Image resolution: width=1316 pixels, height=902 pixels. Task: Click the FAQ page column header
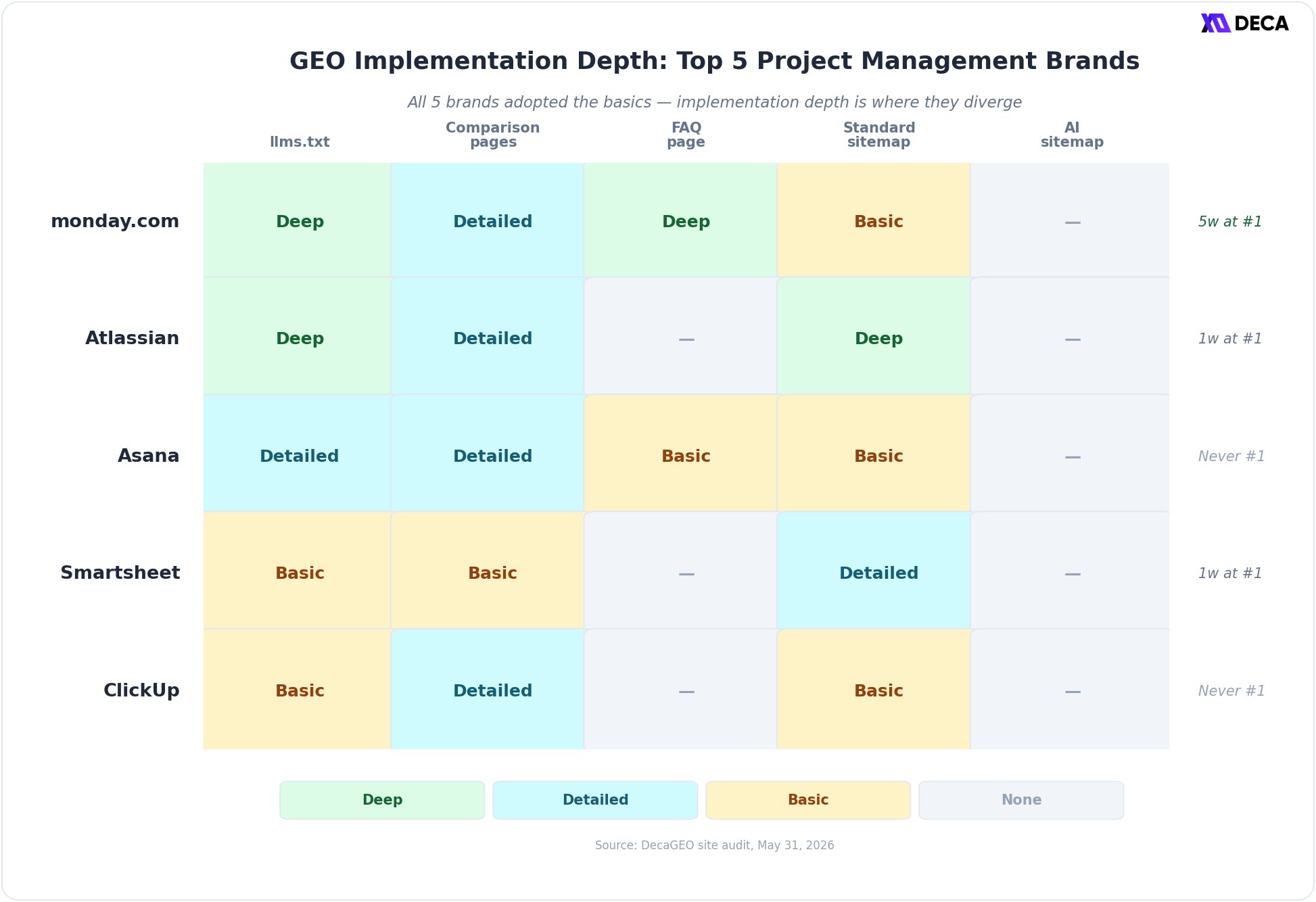[x=686, y=135]
